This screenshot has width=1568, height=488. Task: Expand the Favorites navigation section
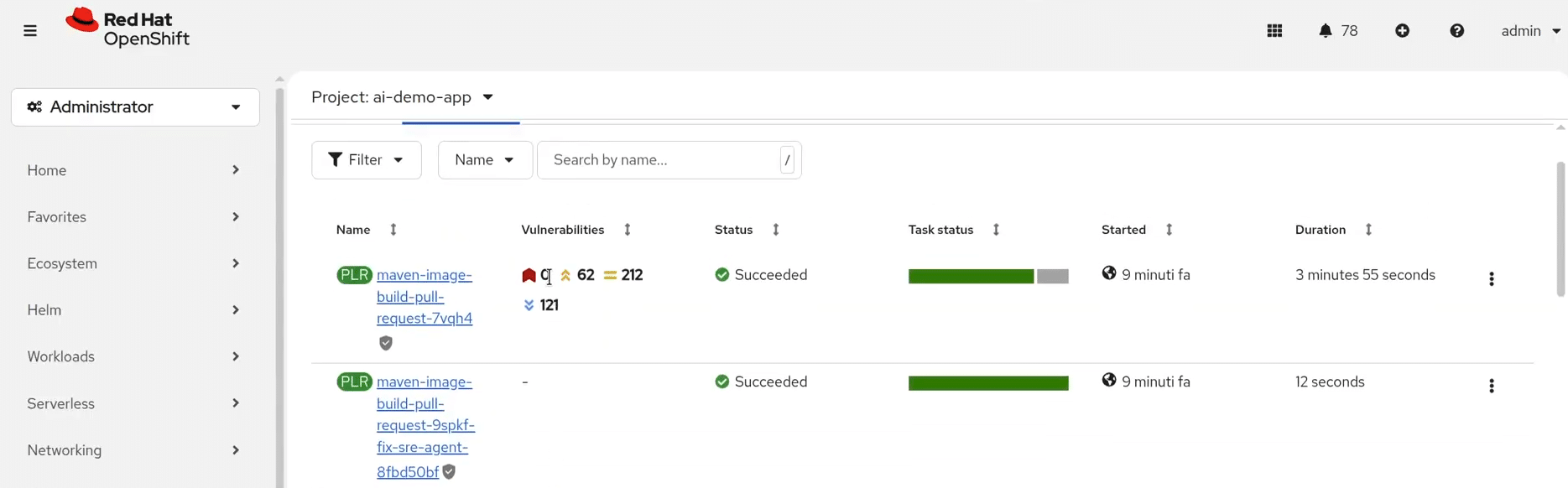(x=134, y=217)
